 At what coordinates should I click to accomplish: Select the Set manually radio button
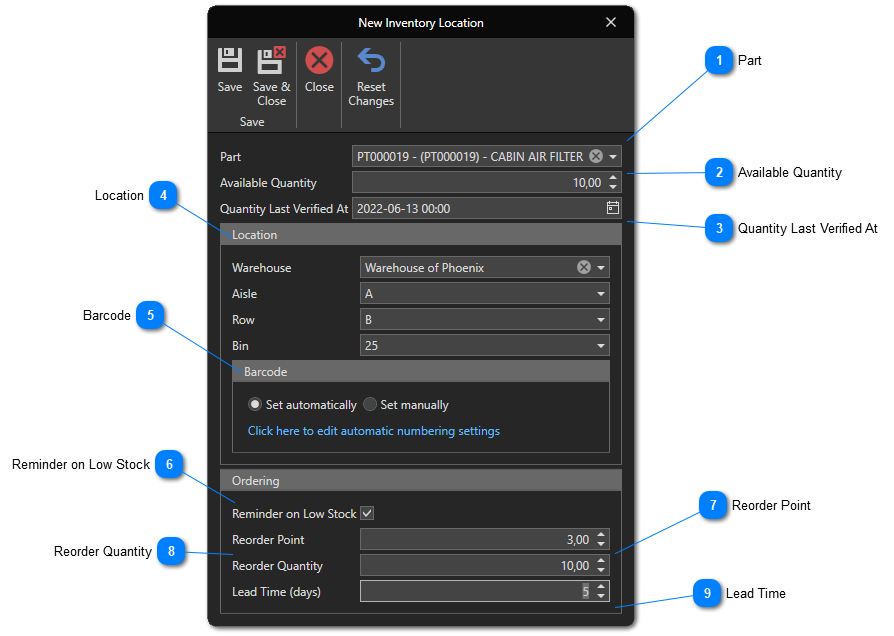tap(370, 405)
